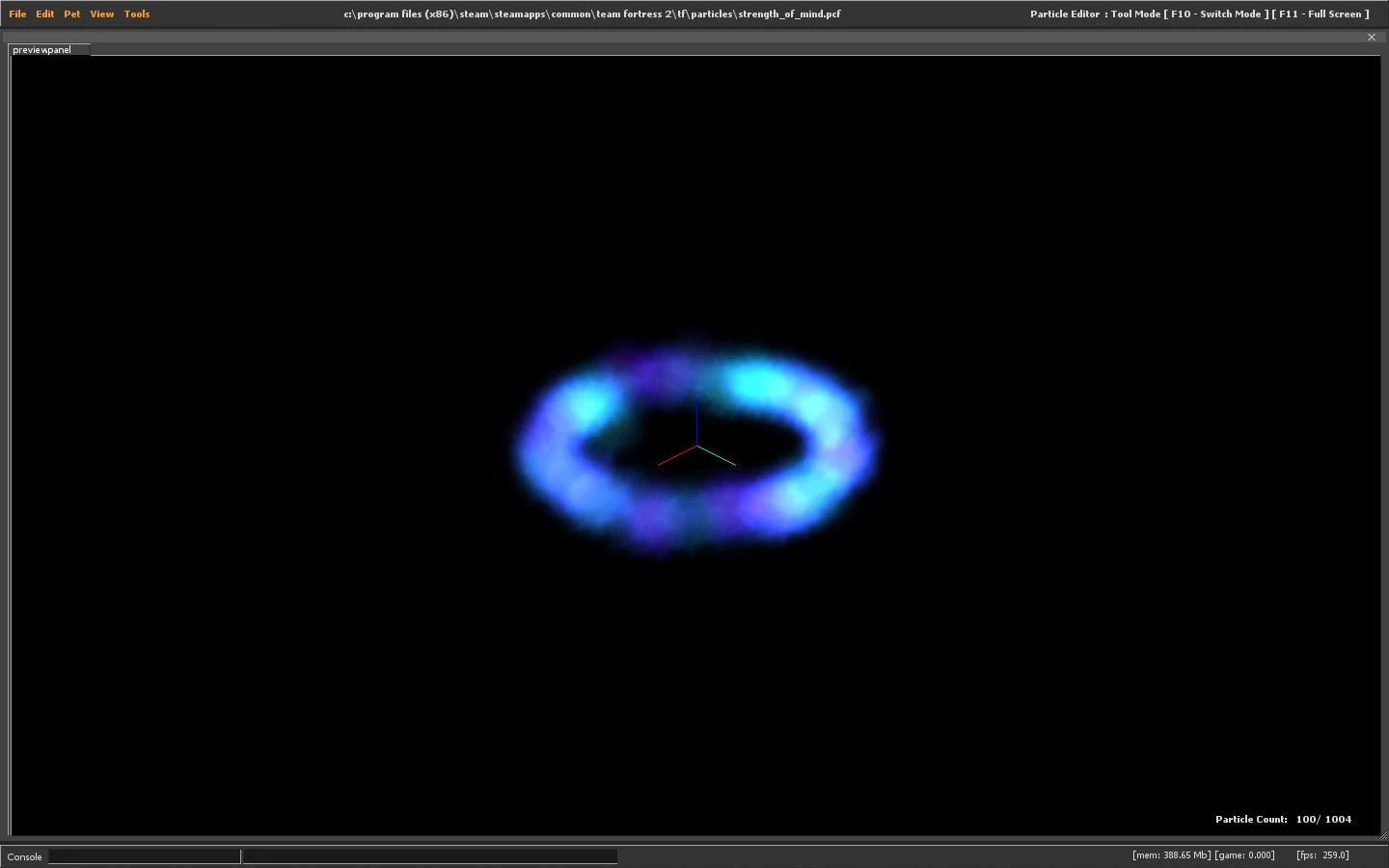Image resolution: width=1389 pixels, height=868 pixels.
Task: Click the Console label
Action: [x=25, y=856]
